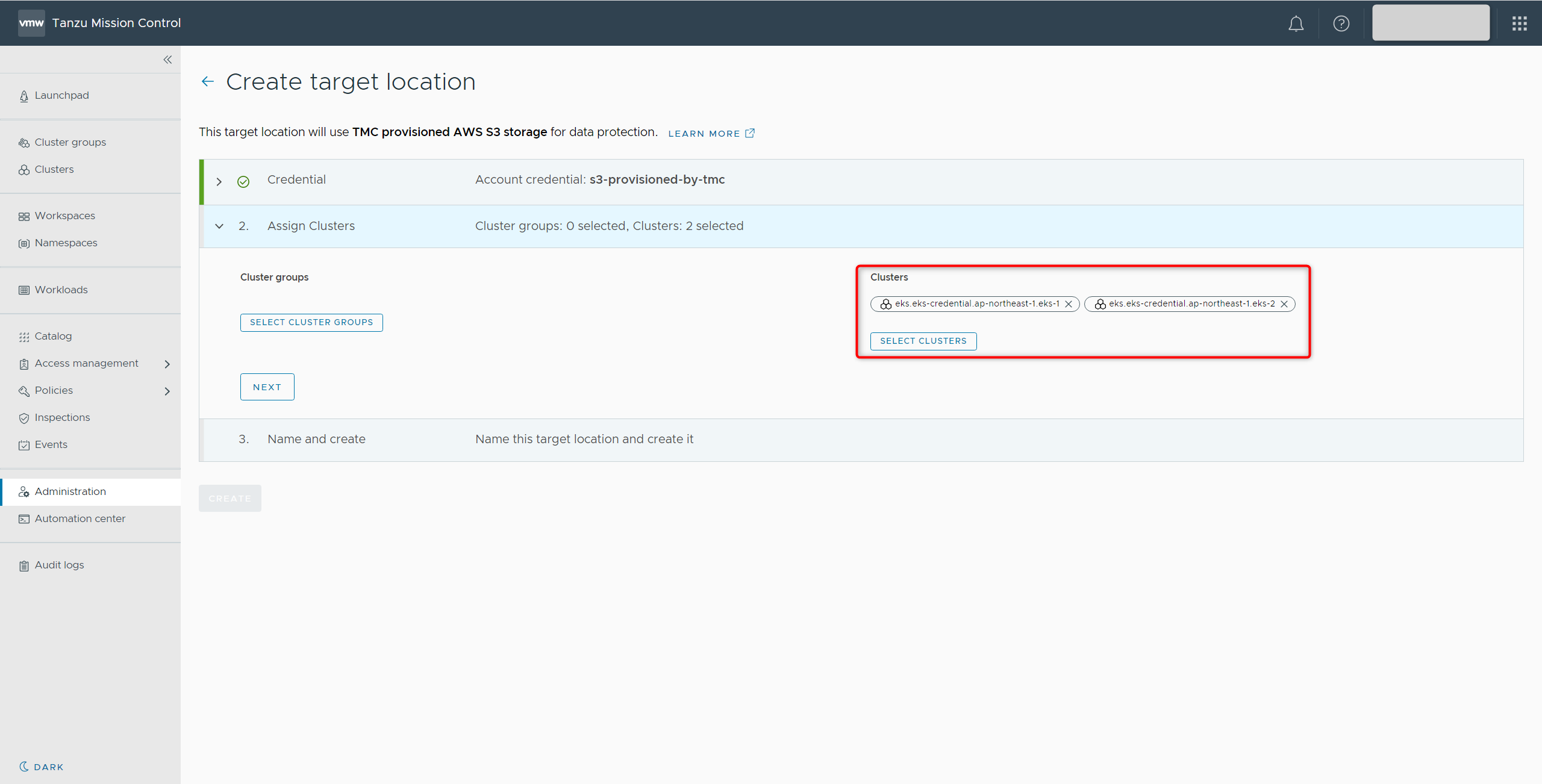Screen dimensions: 1542x784
Task: Click the help question mark icon
Action: click(x=1341, y=23)
